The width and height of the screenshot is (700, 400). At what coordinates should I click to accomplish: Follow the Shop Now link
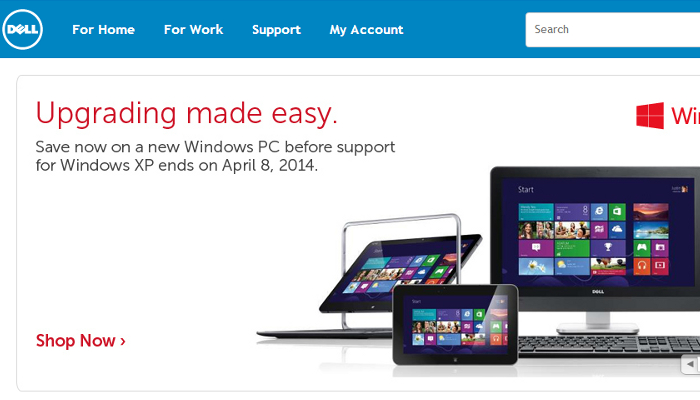81,341
